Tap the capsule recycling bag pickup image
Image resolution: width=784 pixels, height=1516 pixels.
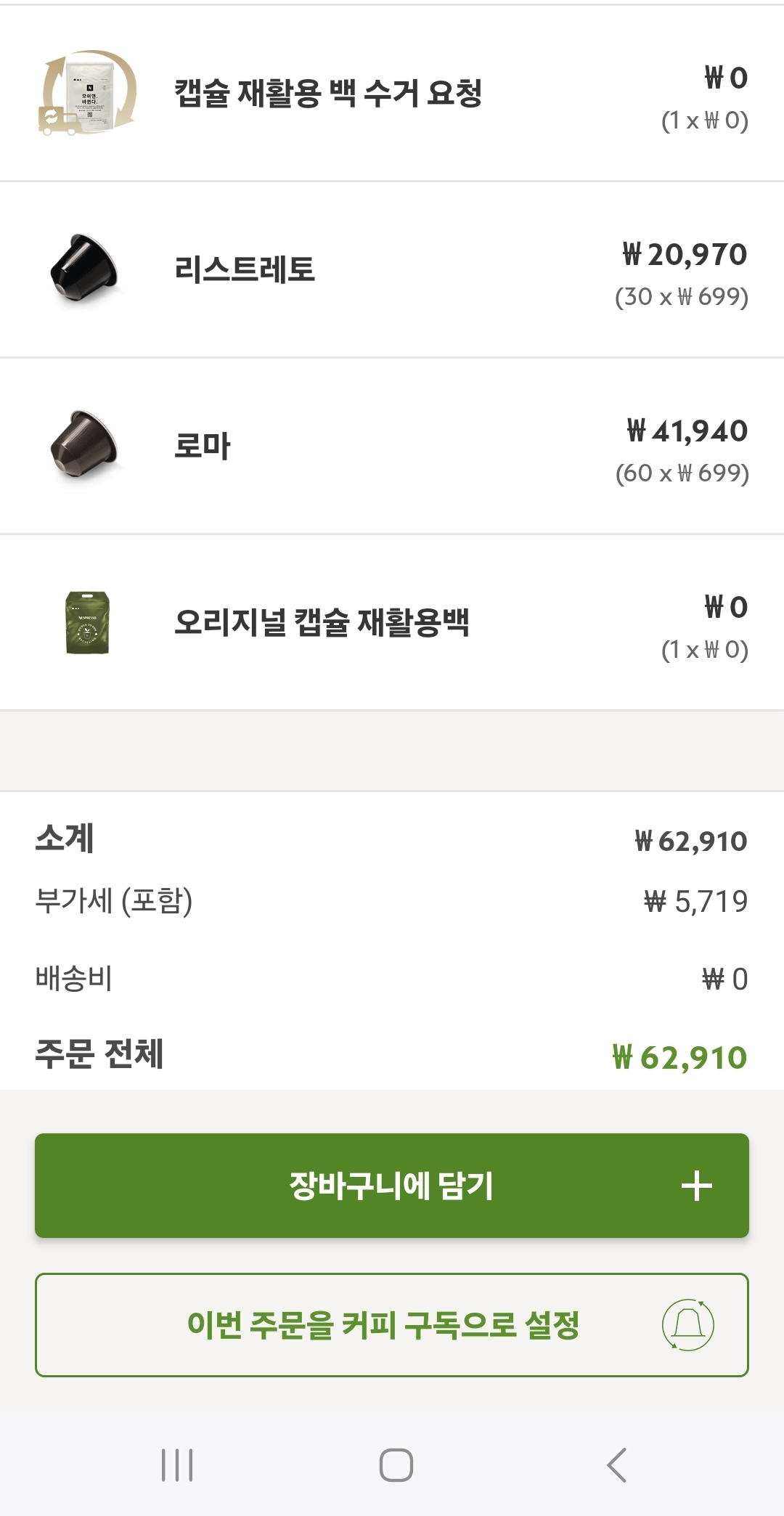coord(87,93)
